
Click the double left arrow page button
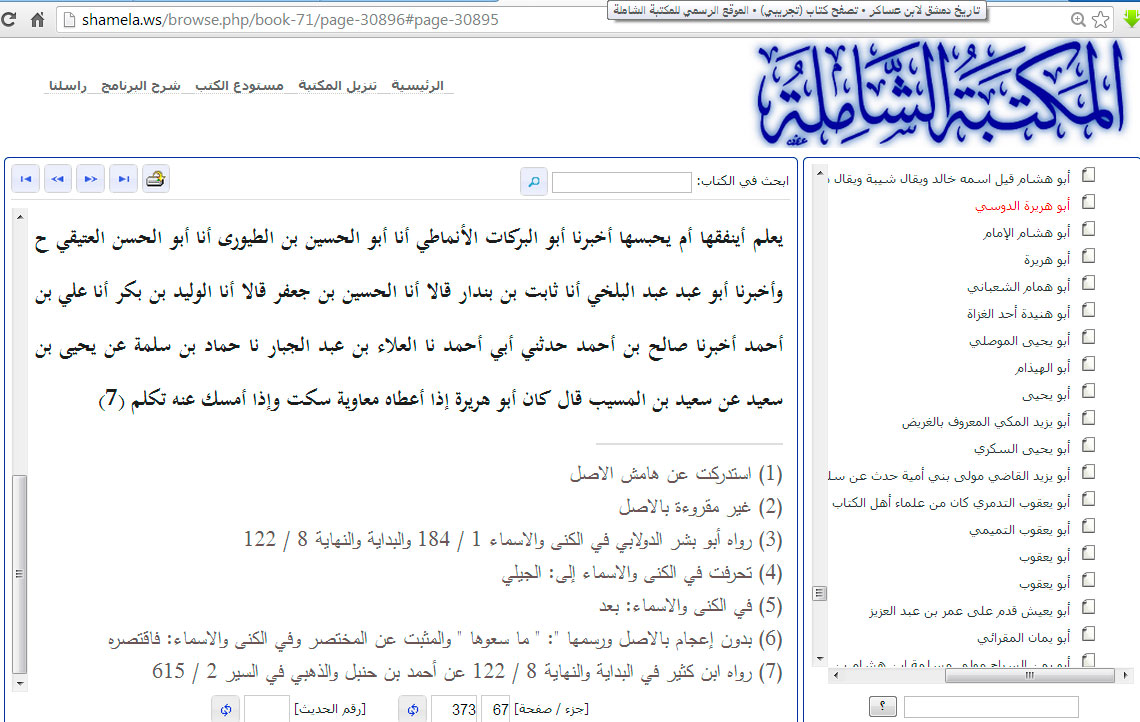tap(57, 179)
